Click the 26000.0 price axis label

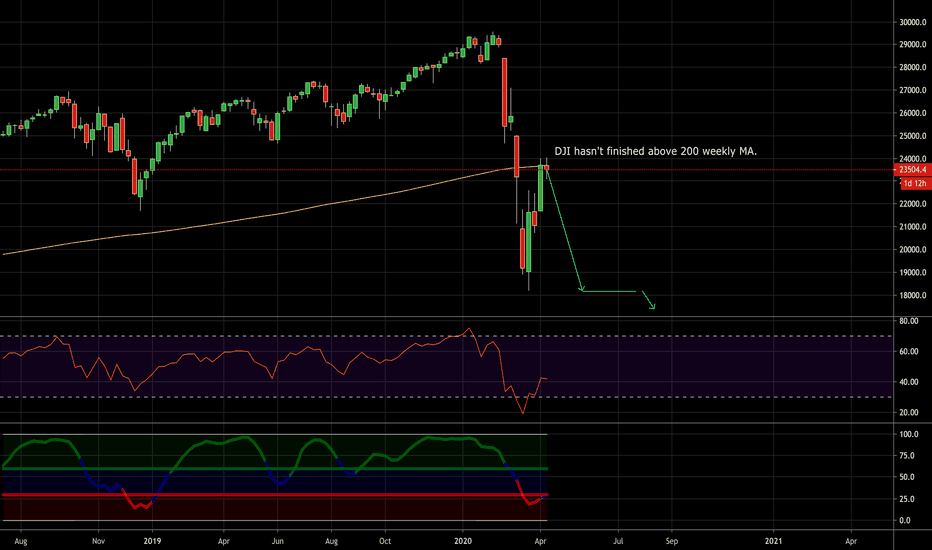[913, 113]
